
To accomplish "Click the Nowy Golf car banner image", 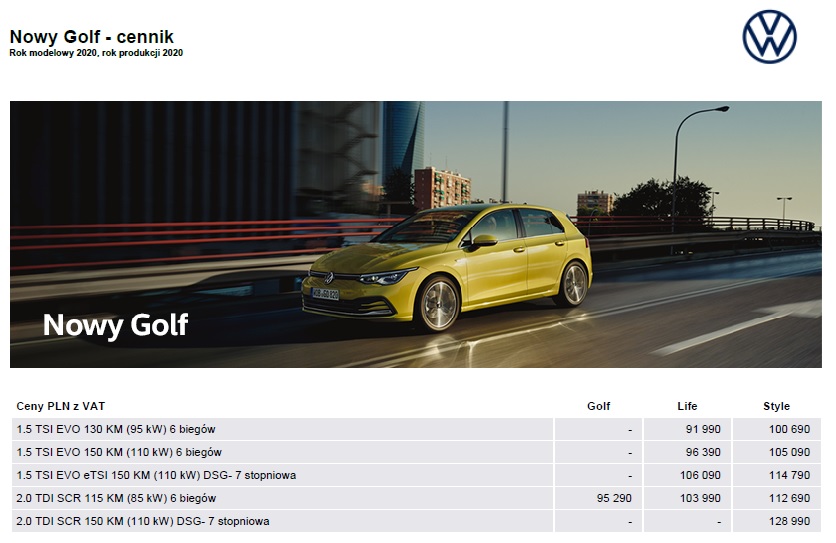I will point(416,234).
